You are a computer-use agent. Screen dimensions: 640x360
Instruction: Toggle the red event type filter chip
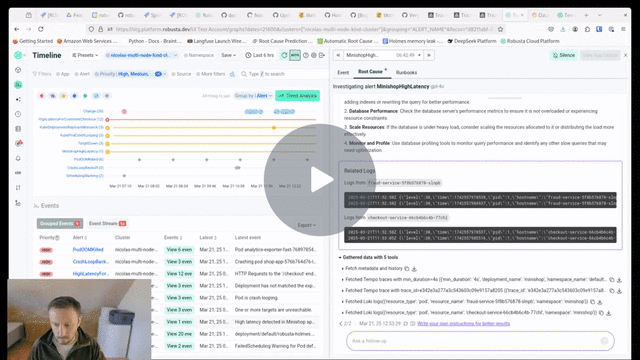click(42, 96)
